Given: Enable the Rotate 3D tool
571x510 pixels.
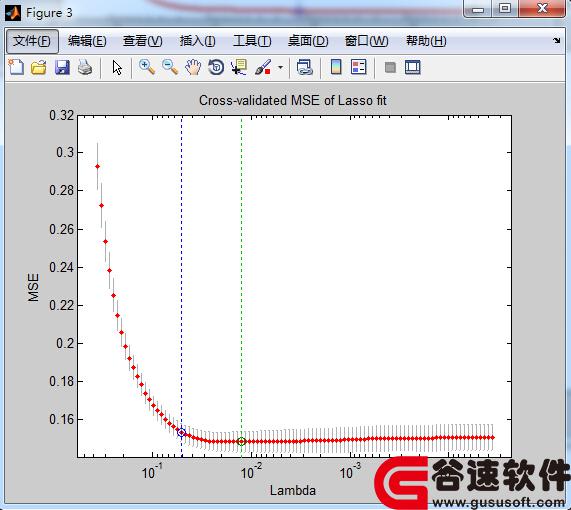Looking at the screenshot, I should (216, 67).
